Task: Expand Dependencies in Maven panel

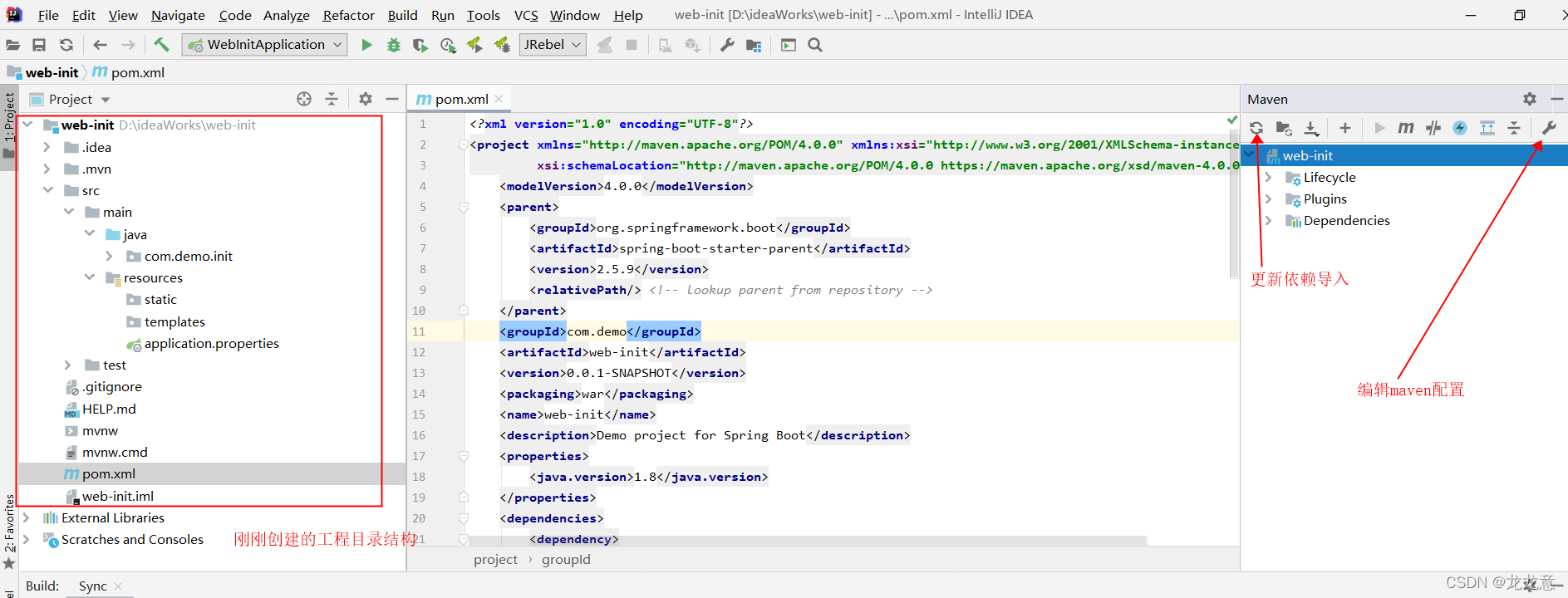Action: pos(1268,220)
